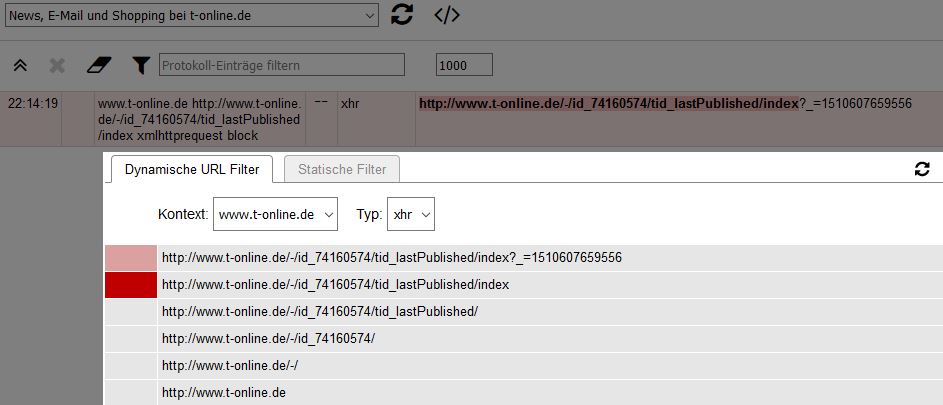
Task: Click the bold blocked URL in the log row
Action: (x=609, y=104)
